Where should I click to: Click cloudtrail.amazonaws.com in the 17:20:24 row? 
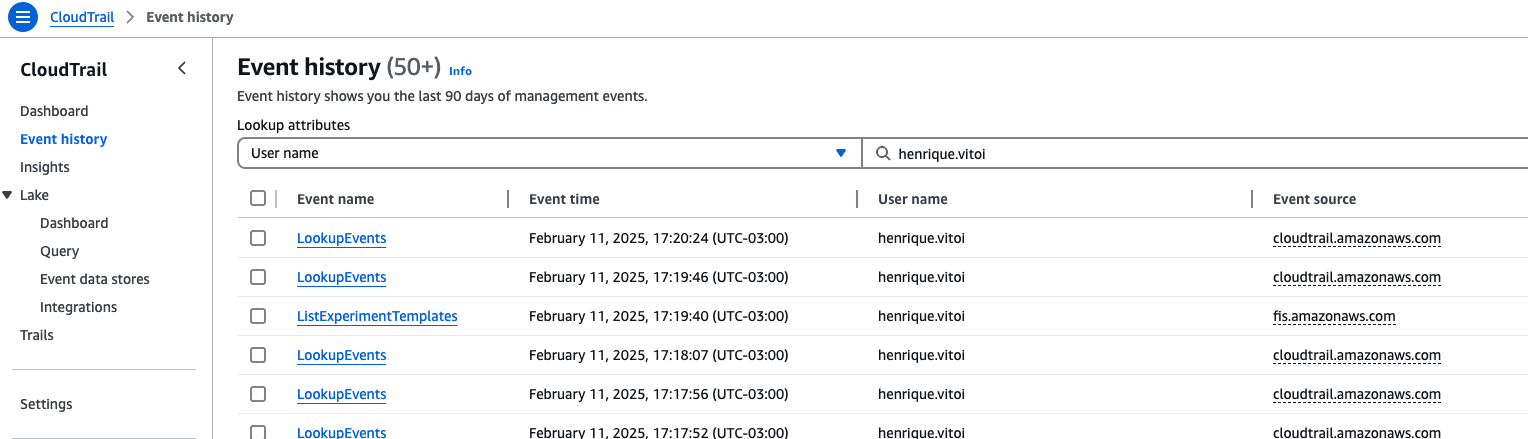[1357, 238]
